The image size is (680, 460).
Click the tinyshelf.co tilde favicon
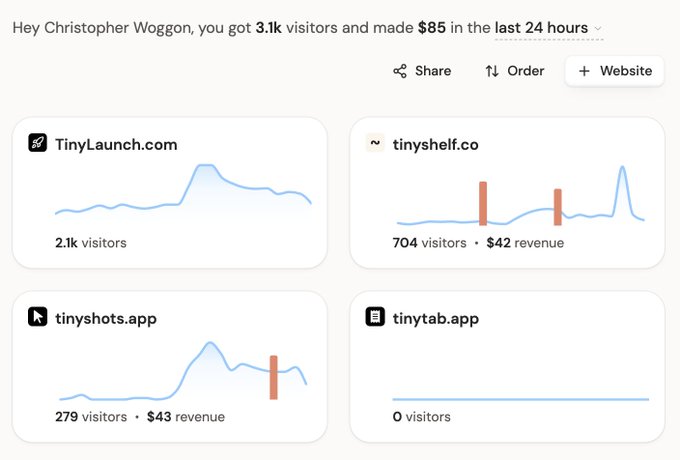[375, 143]
